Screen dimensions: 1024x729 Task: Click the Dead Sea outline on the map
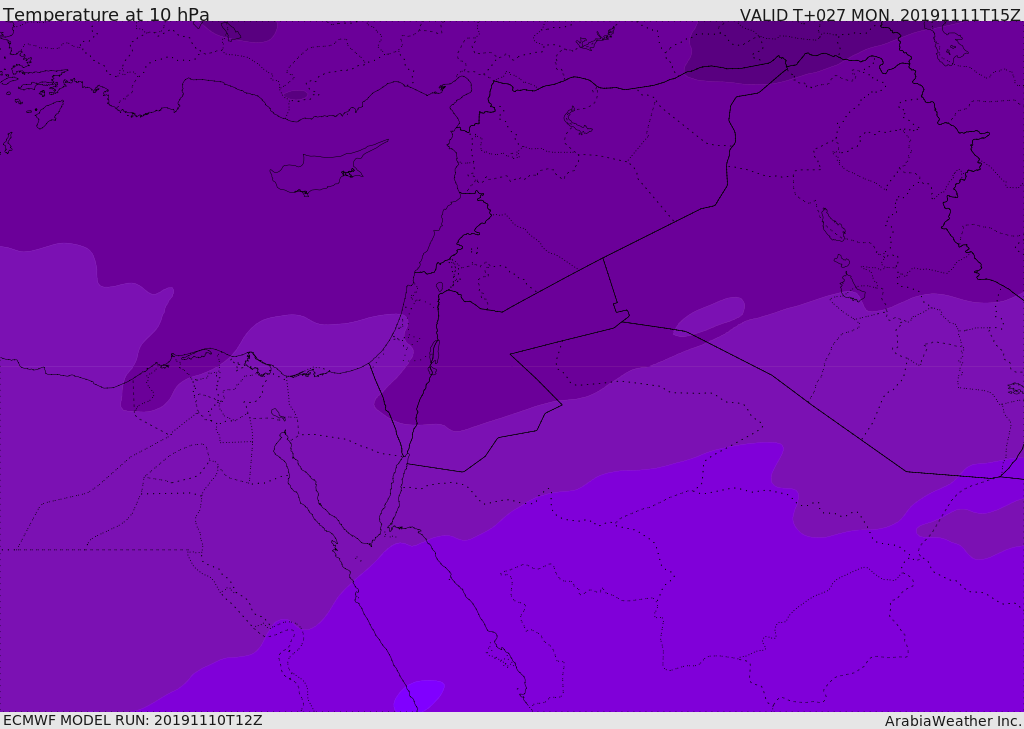tap(434, 356)
